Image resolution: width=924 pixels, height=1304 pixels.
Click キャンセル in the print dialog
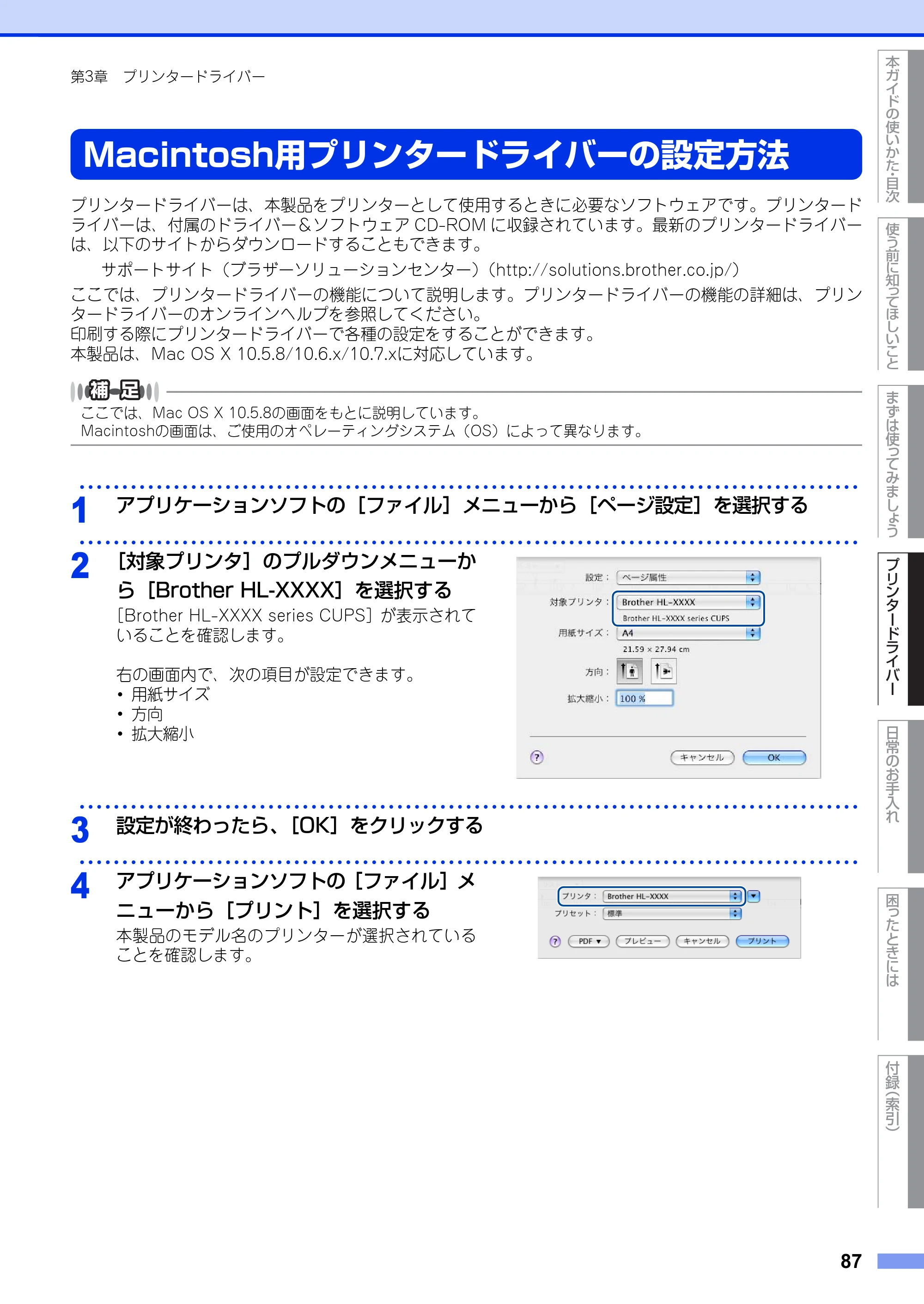[x=702, y=941]
